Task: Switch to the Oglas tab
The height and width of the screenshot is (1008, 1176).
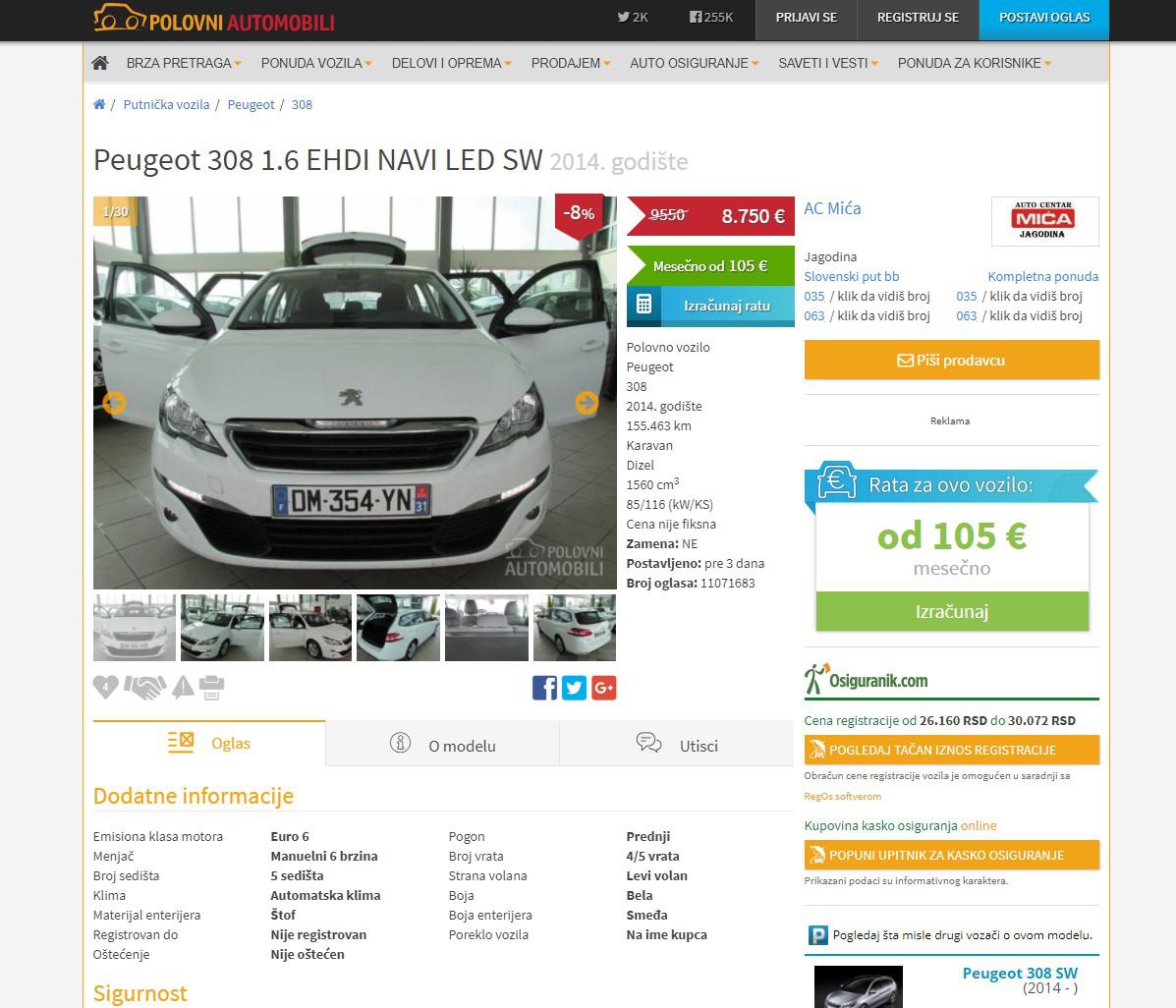Action: coord(209,743)
